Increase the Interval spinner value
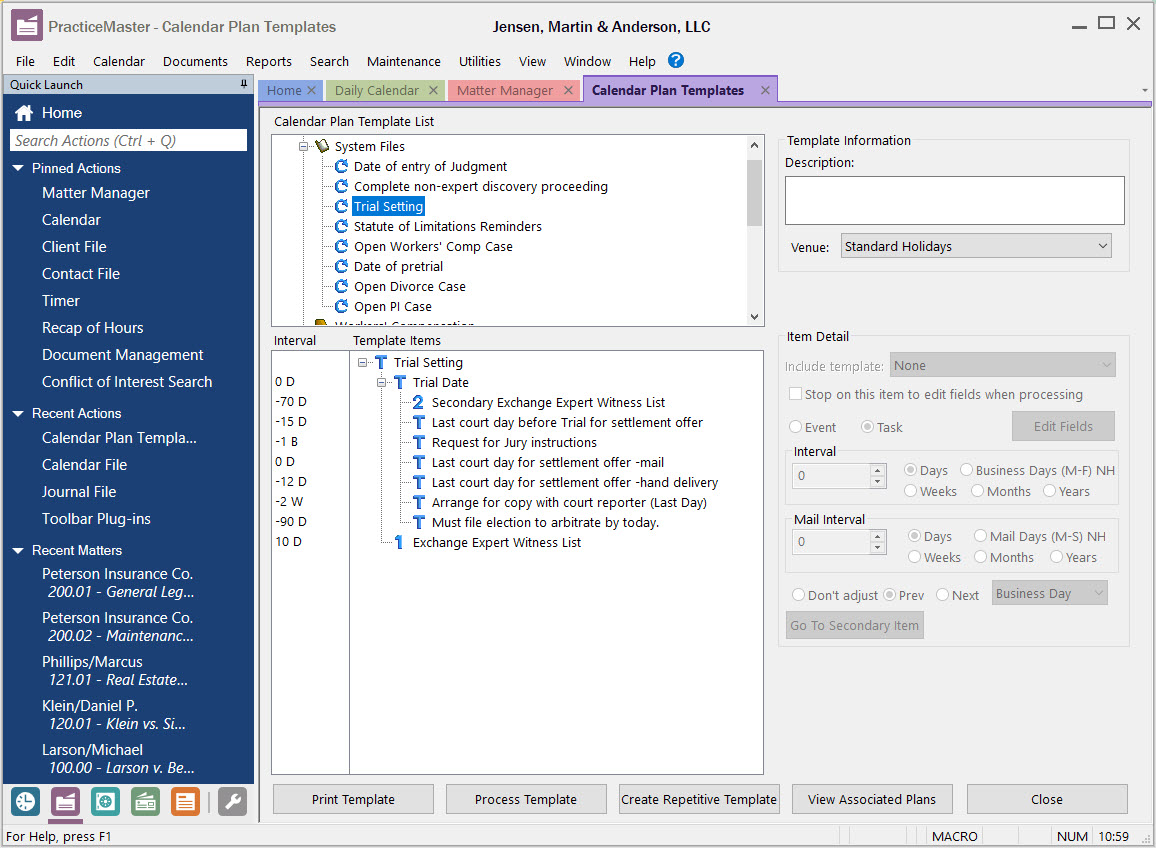Viewport: 1156px width, 848px height. coord(877,470)
